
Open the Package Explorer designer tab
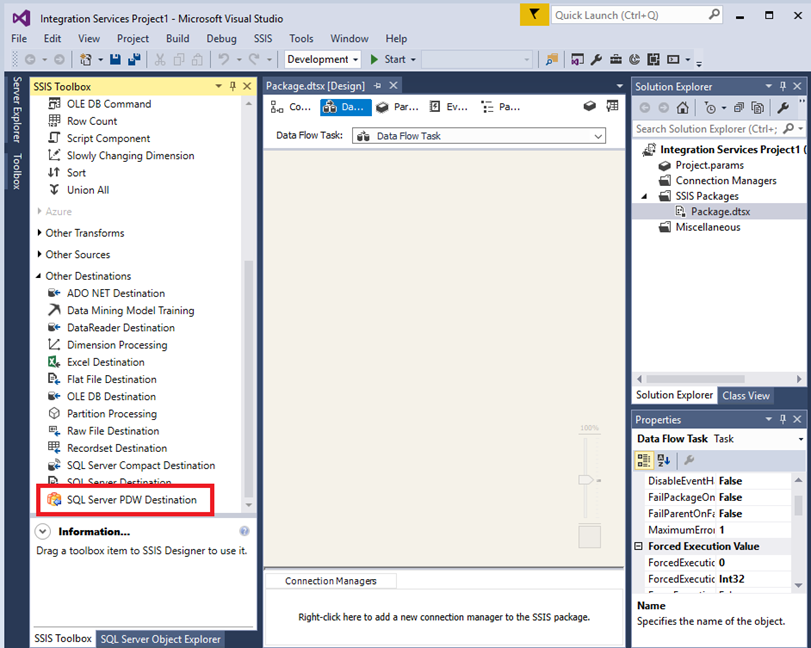[x=500, y=107]
